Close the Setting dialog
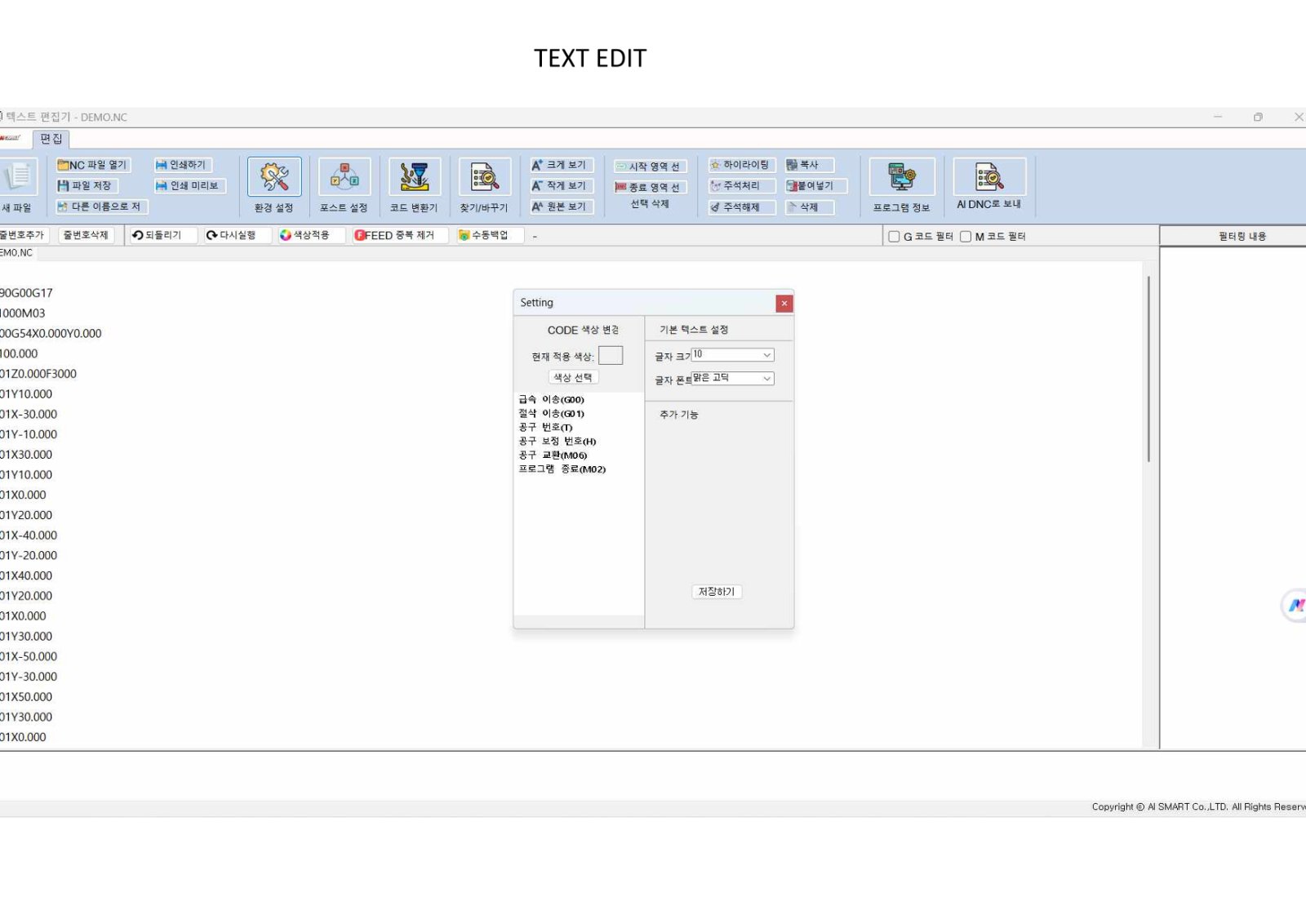 (x=784, y=303)
